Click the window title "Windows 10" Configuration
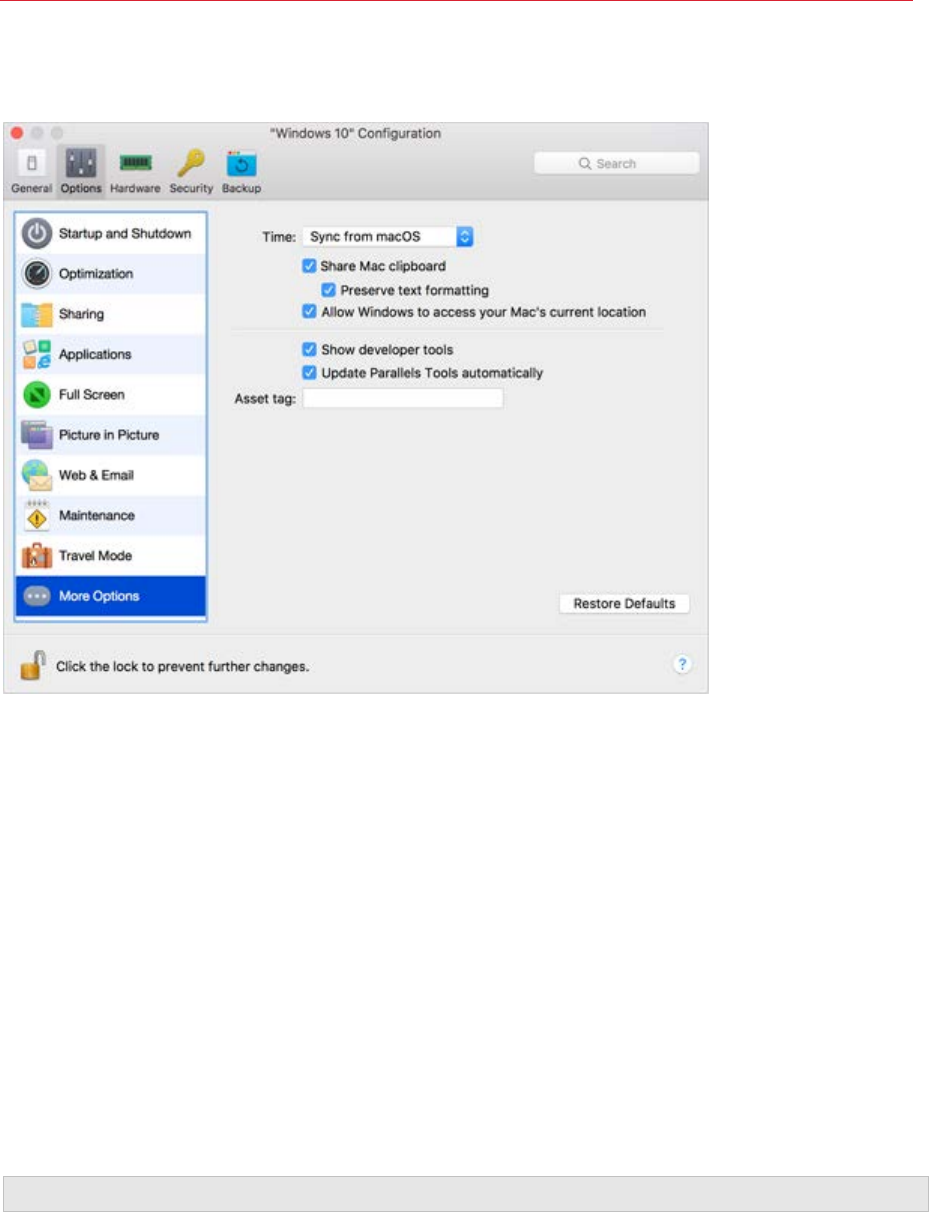 point(356,133)
